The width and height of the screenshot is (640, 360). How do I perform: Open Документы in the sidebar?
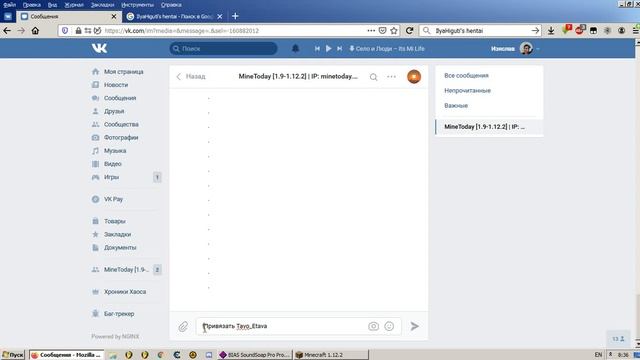[x=120, y=247]
